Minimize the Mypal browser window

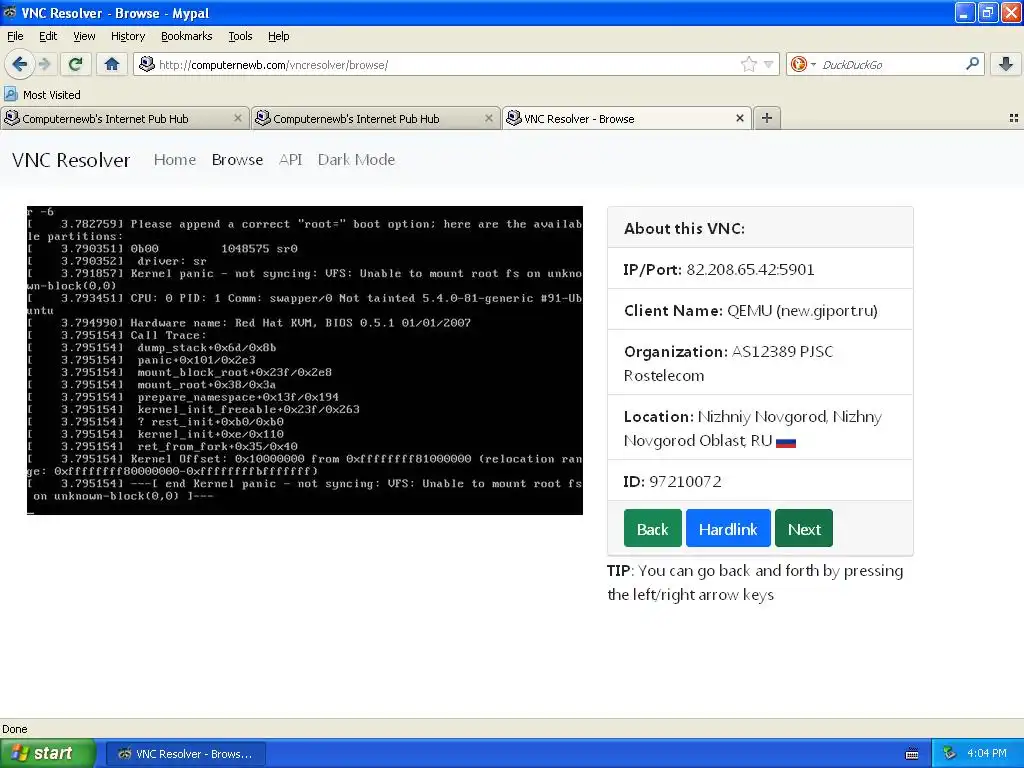(965, 12)
